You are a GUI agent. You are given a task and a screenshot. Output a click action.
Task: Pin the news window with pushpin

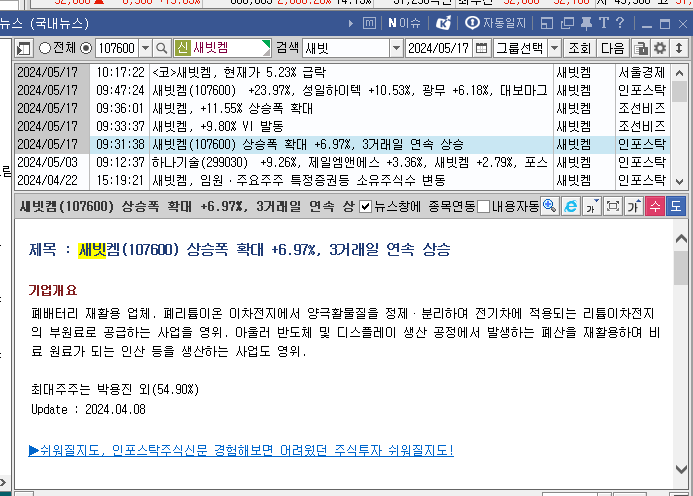point(586,23)
